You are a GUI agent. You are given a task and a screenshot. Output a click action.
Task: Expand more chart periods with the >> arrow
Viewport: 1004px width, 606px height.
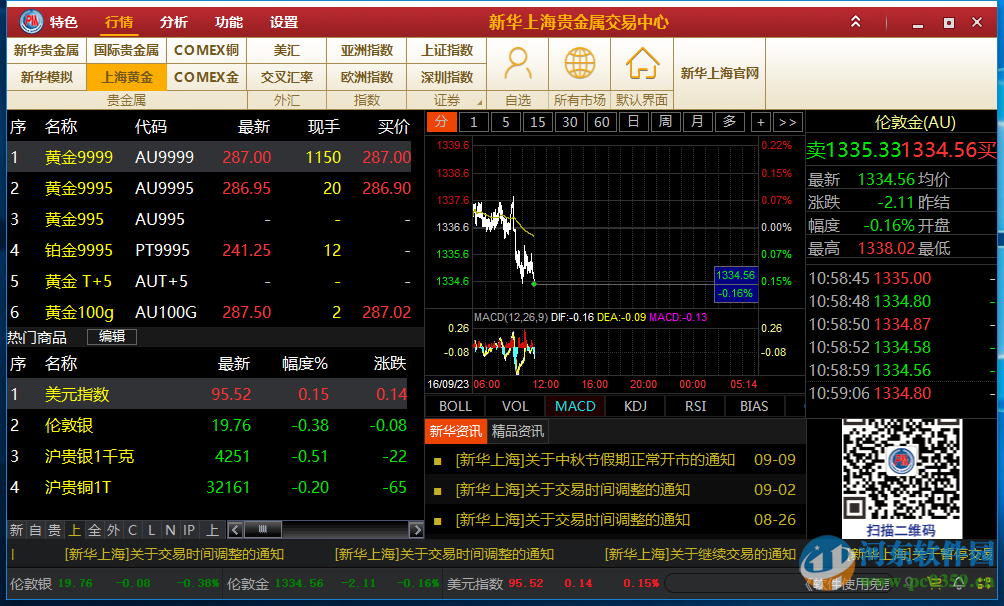(789, 121)
